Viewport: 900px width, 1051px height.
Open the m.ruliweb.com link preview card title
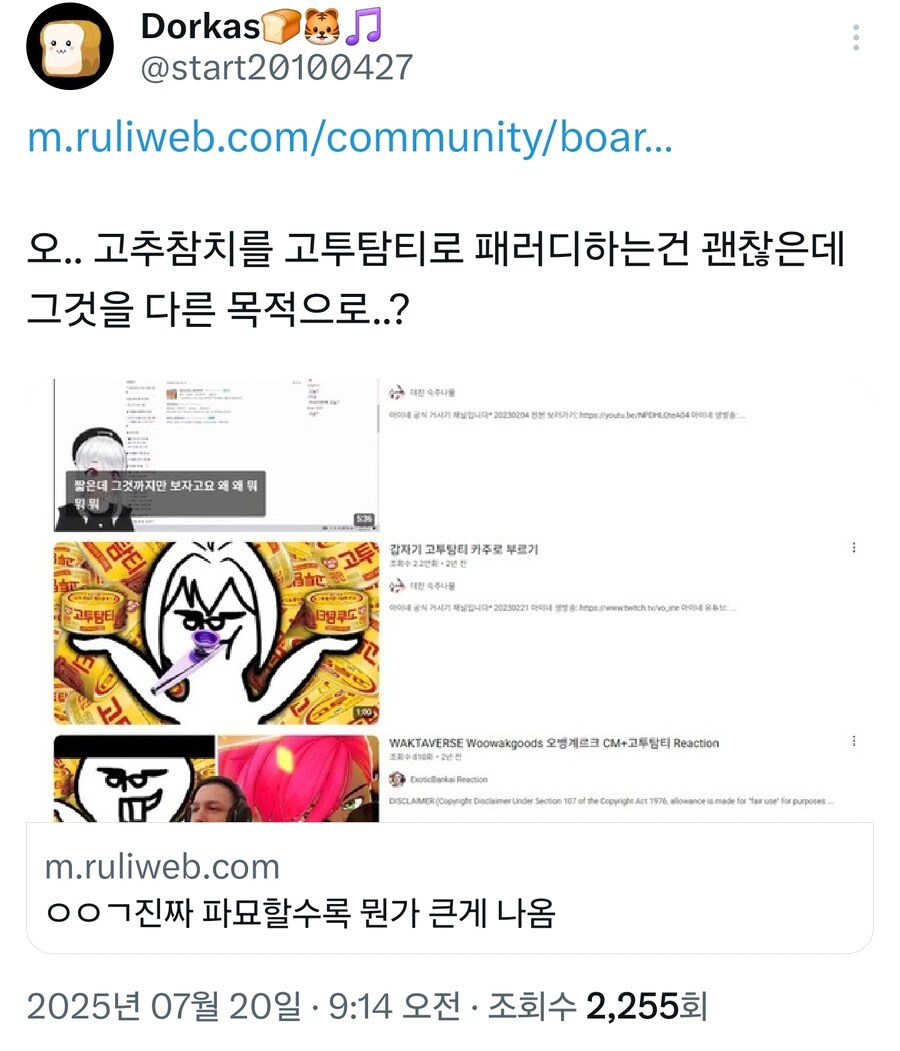coord(301,913)
